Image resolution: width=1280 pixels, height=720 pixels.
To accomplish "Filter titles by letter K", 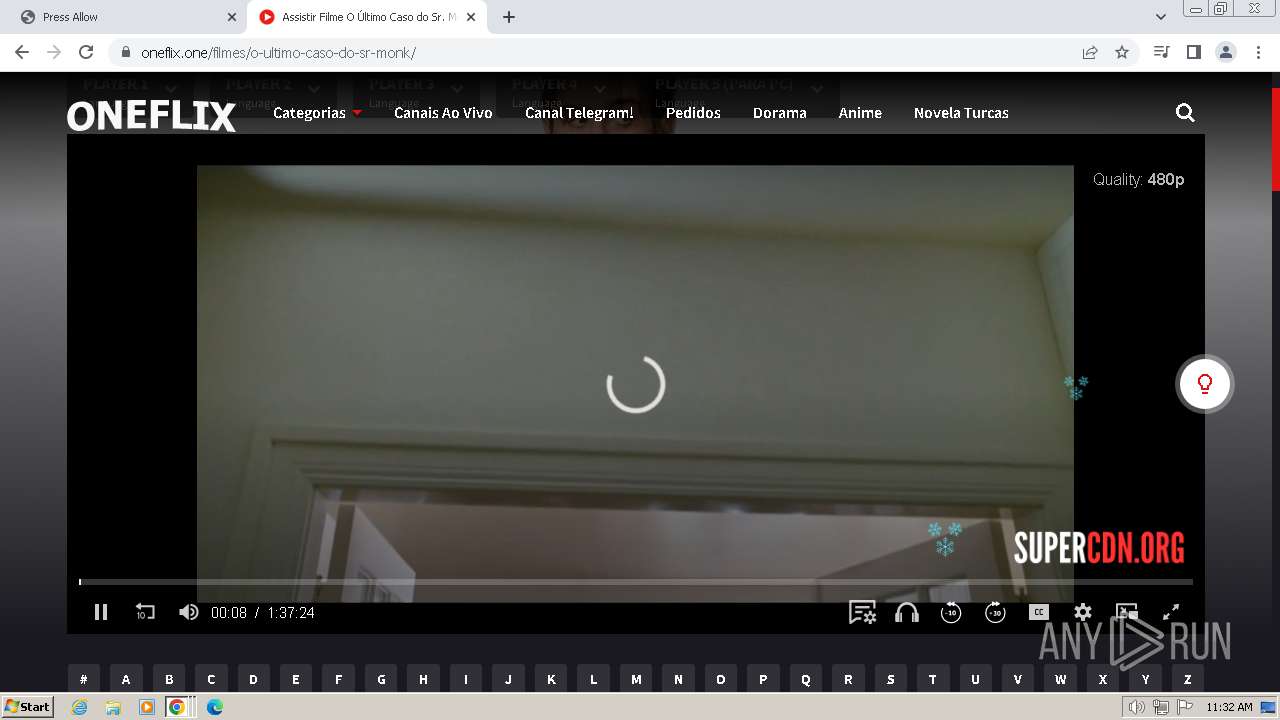I will point(551,679).
